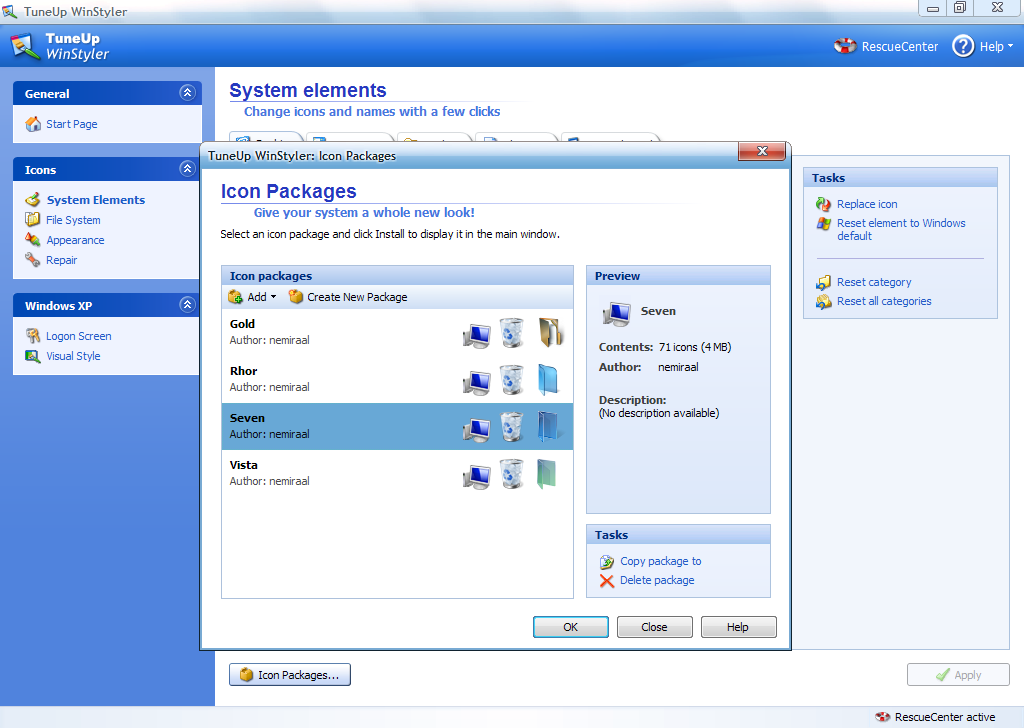
Task: Click the Apply button
Action: [958, 674]
